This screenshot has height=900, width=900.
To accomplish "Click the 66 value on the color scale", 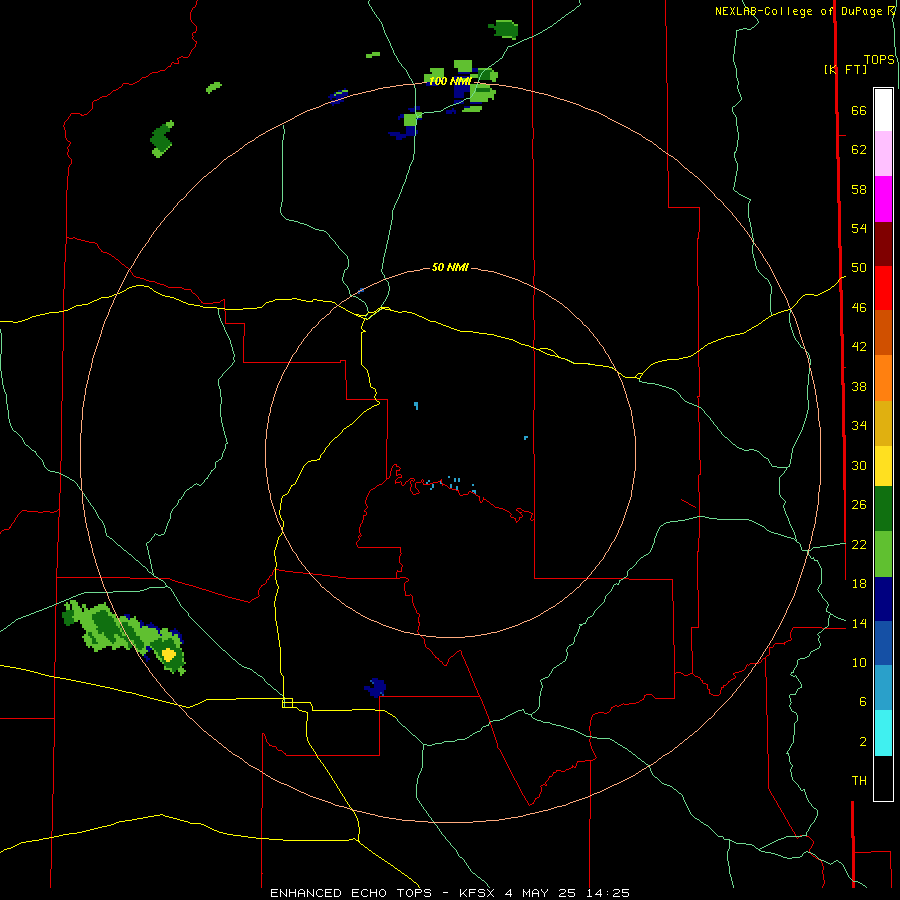I will (859, 110).
